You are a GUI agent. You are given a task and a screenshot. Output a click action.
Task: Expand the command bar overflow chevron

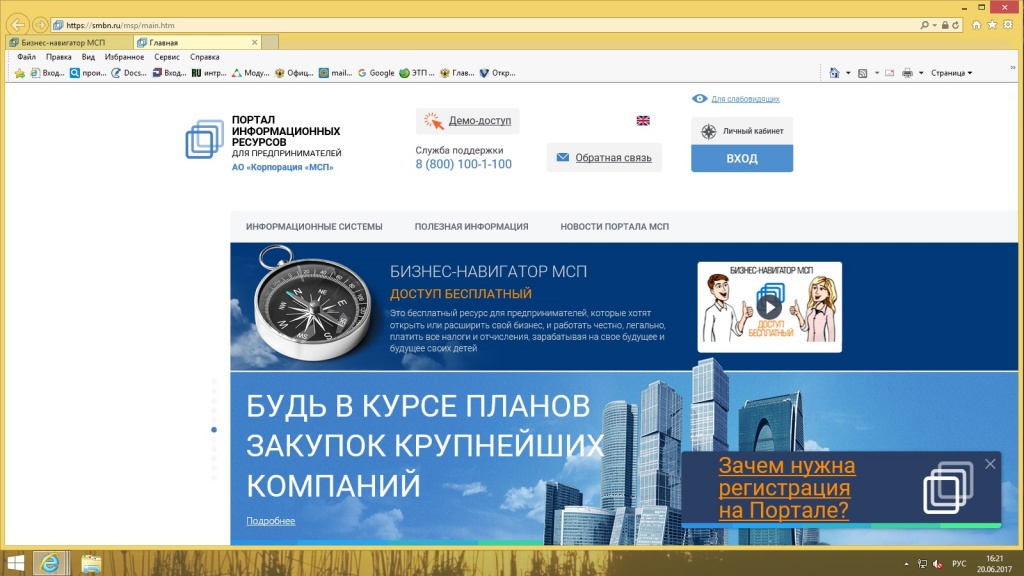[1013, 67]
